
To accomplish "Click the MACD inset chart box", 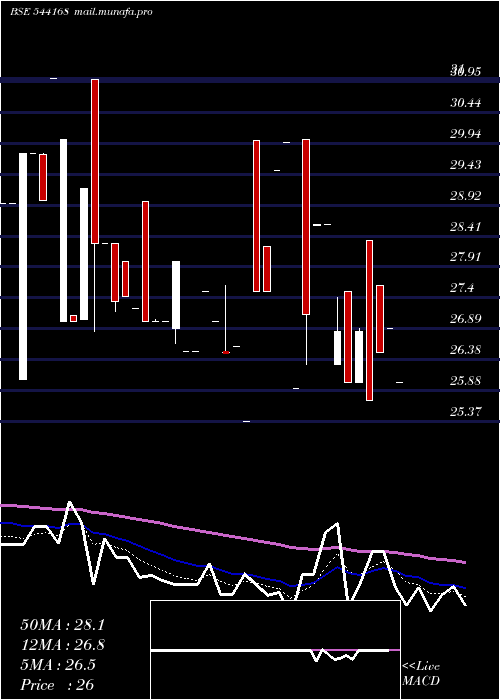I will pyautogui.click(x=275, y=650).
